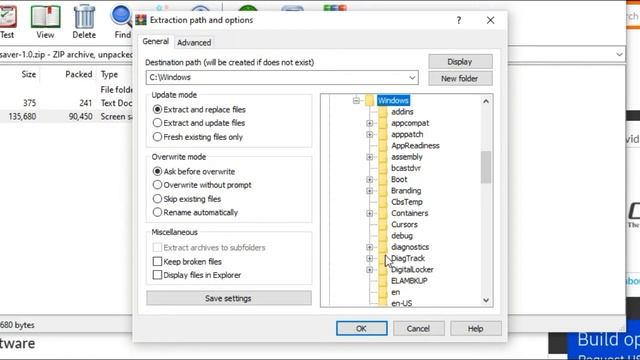This screenshot has width=640, height=360.
Task: Open the View toolbar icon in WinRAR
Action: tap(45, 17)
